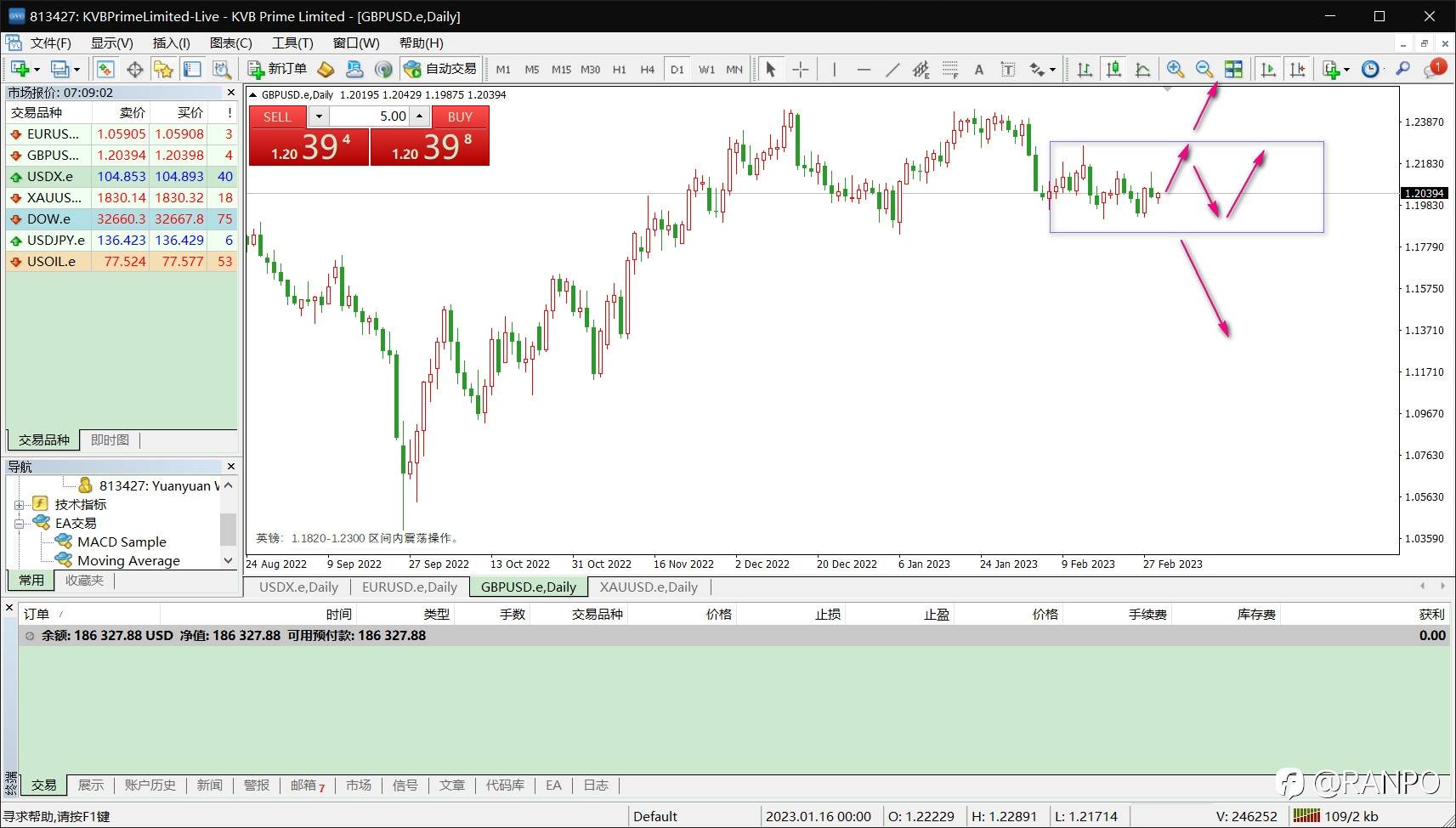
Task: Open the MetaEditor yellow book icon
Action: 326,69
